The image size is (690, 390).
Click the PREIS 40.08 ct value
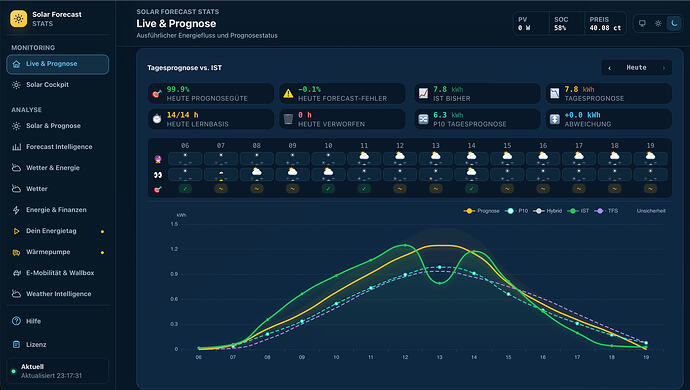pos(605,28)
